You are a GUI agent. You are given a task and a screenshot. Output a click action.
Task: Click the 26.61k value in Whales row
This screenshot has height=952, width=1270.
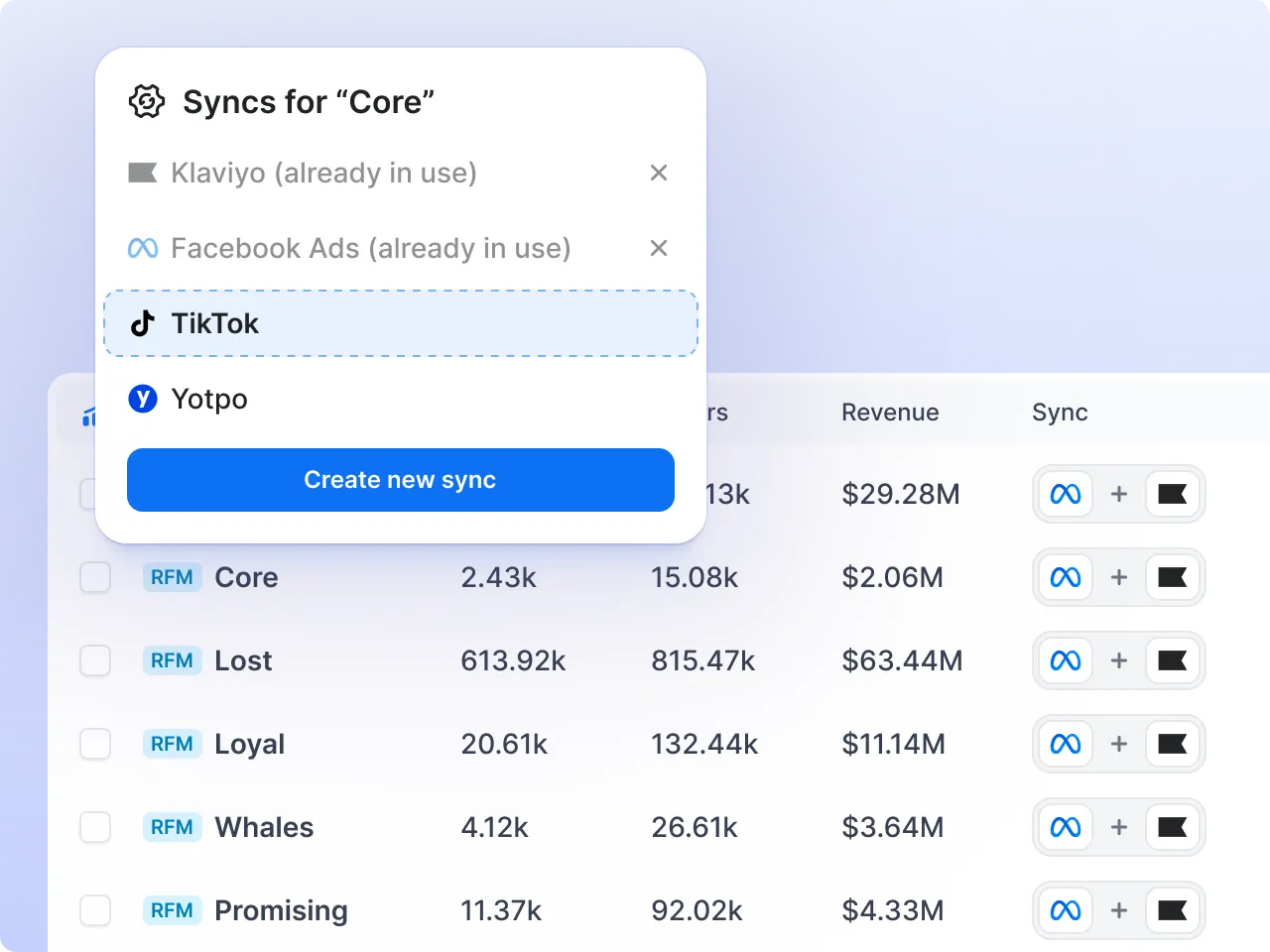[695, 827]
